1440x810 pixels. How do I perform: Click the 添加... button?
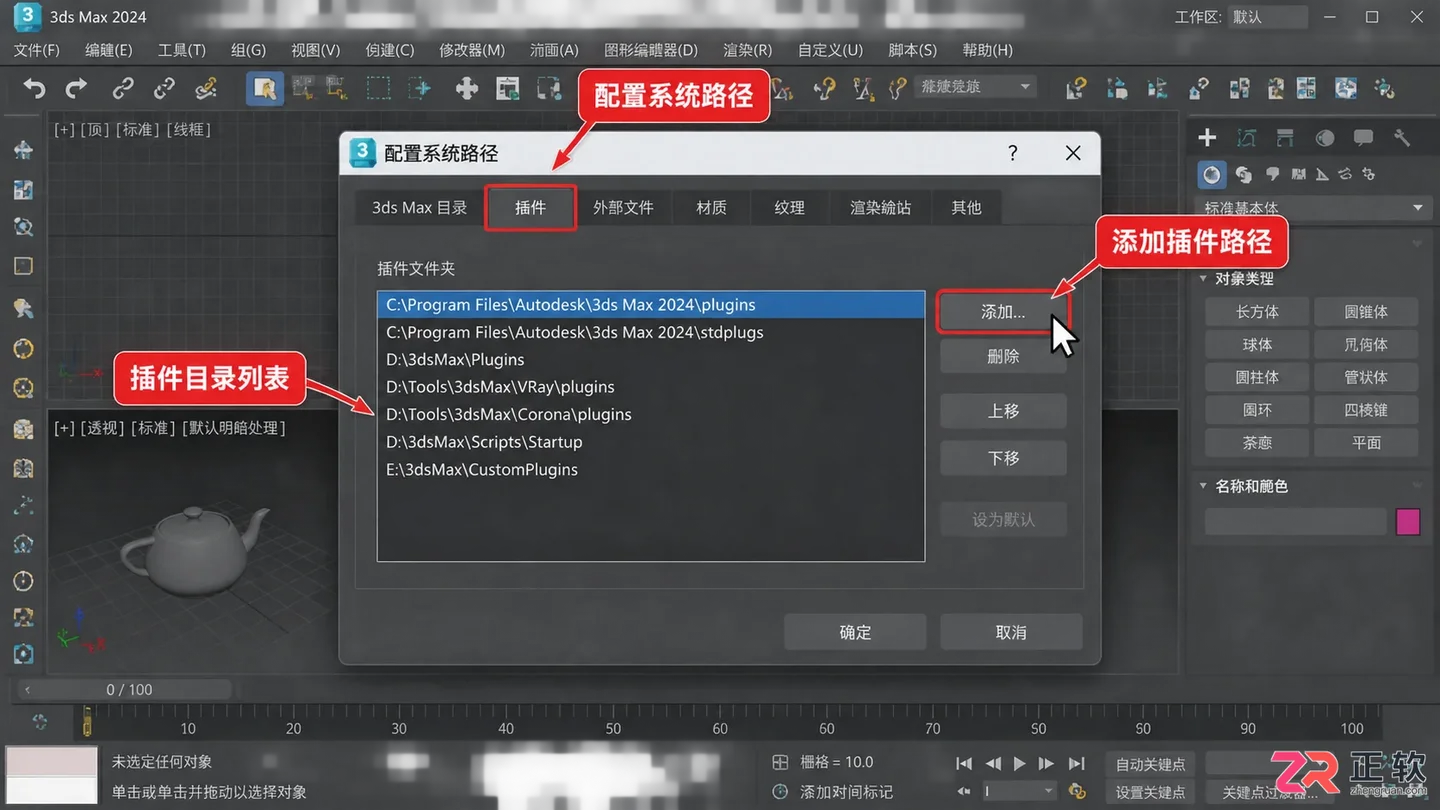[x=1003, y=312]
